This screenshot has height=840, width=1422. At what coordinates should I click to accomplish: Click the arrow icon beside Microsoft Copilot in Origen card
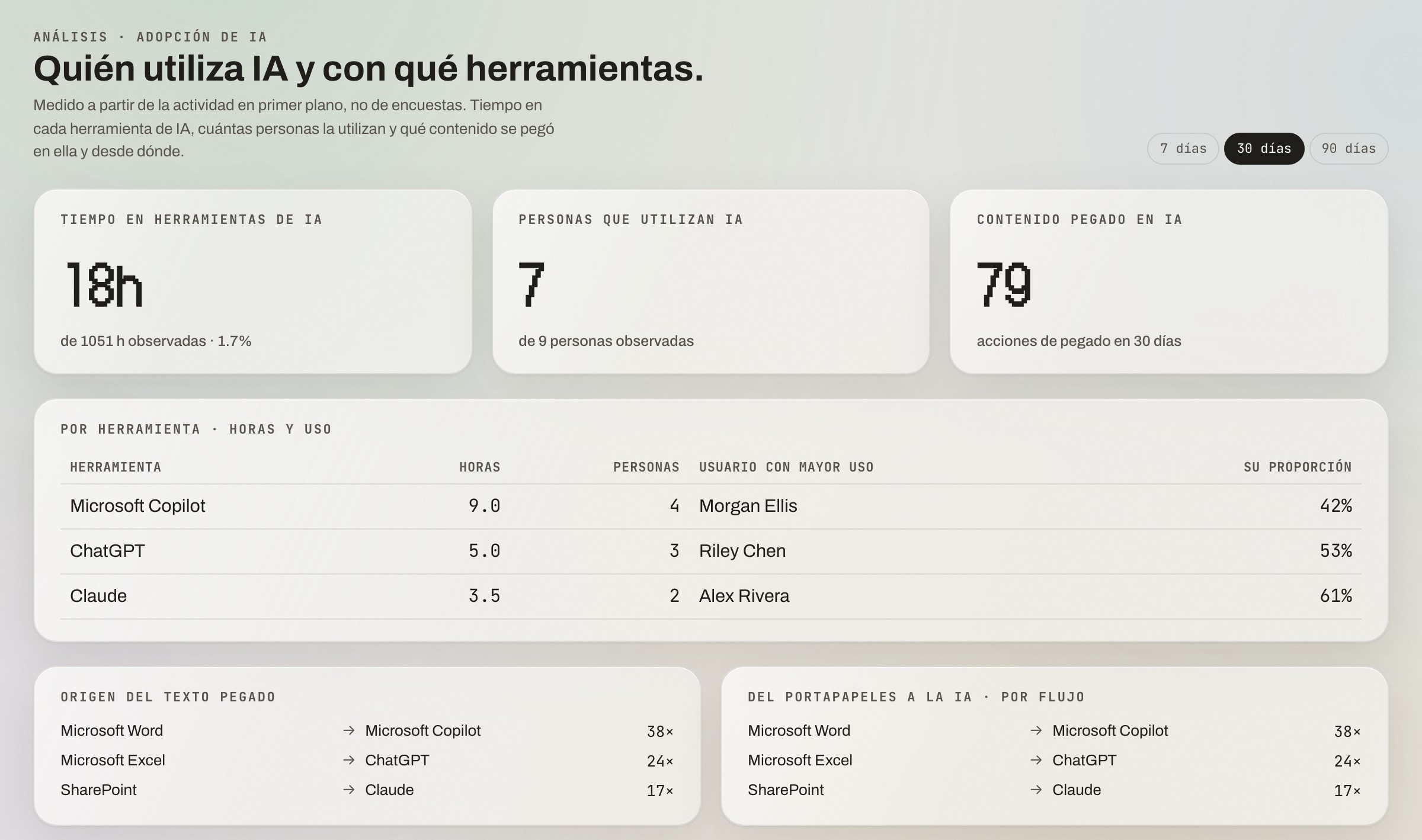click(x=349, y=730)
